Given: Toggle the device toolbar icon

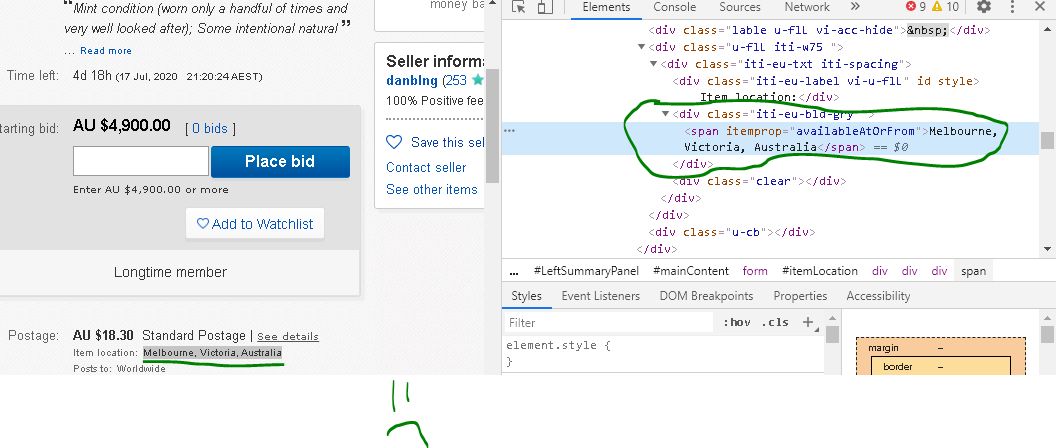Looking at the screenshot, I should 544,7.
